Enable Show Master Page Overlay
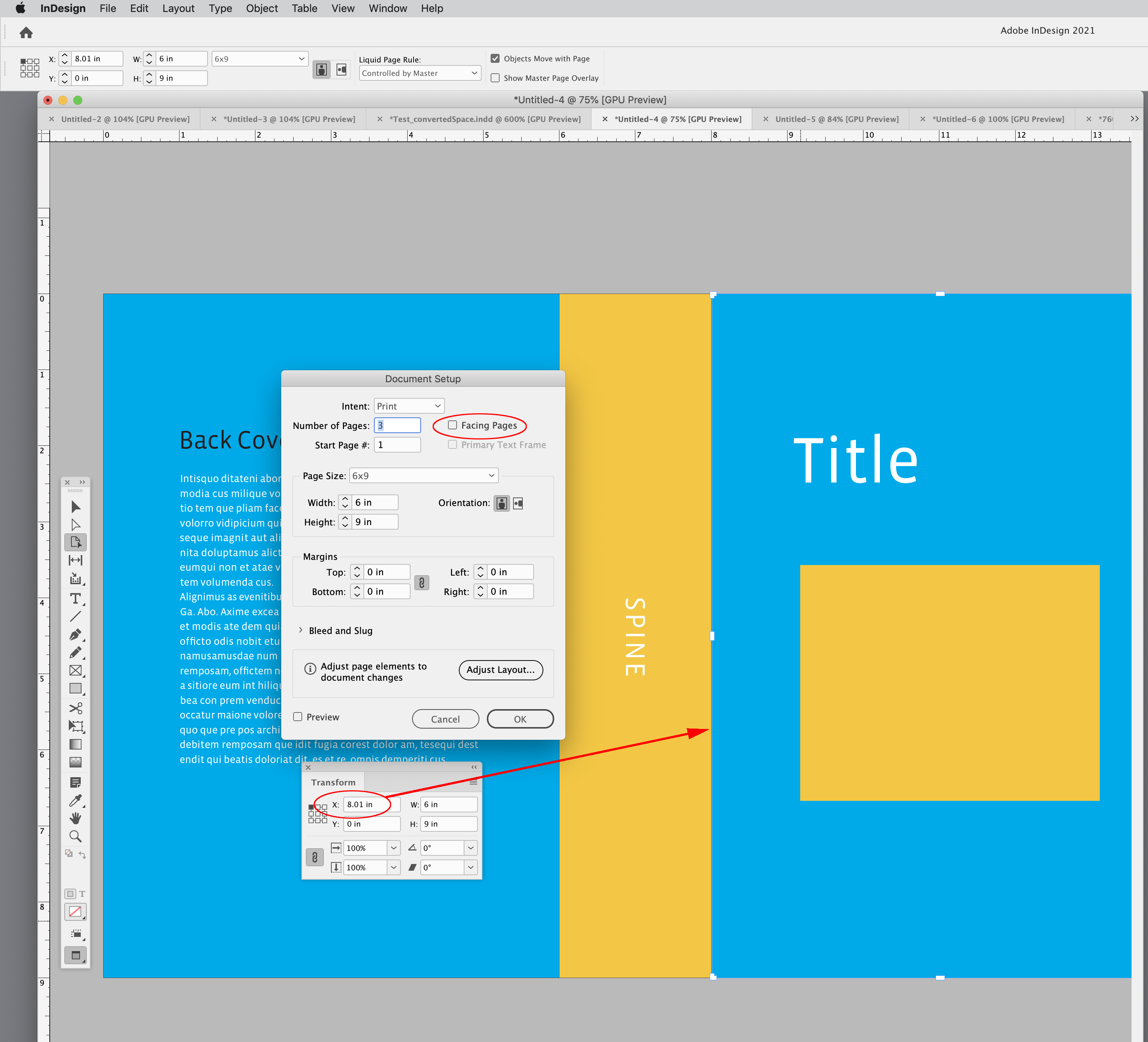The height and width of the screenshot is (1042, 1148). tap(495, 77)
